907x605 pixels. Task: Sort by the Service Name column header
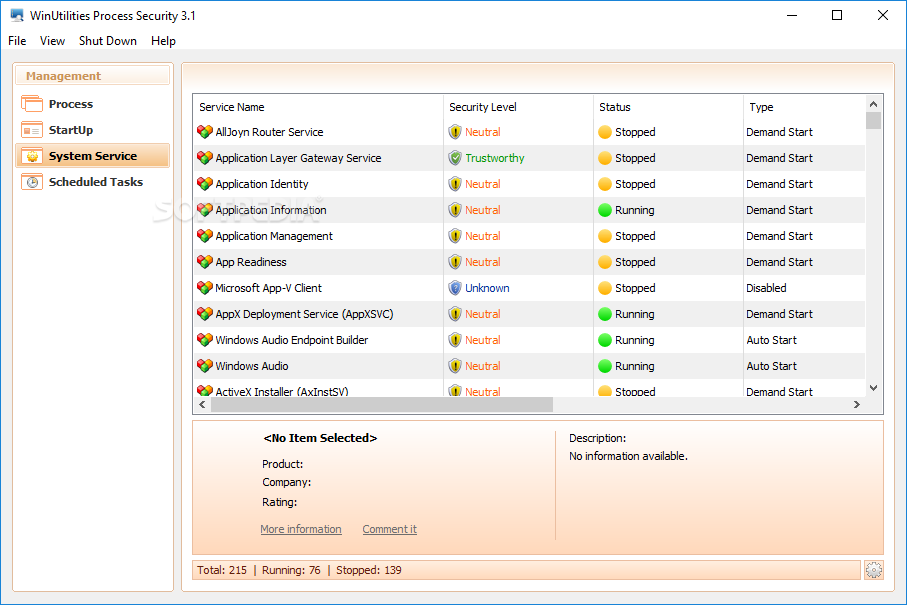318,107
